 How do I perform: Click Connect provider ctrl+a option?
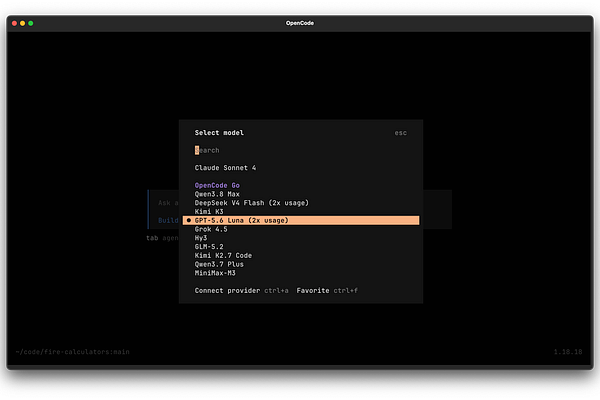[241, 291]
